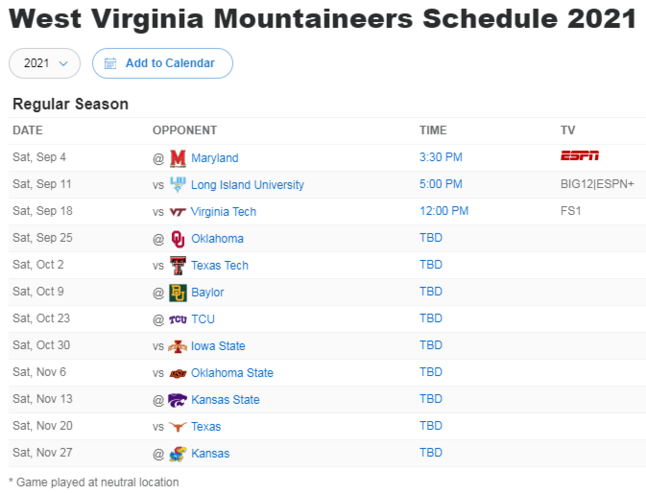646x493 pixels.
Task: Click the 3:30 PM Maryland game time
Action: 441,157
